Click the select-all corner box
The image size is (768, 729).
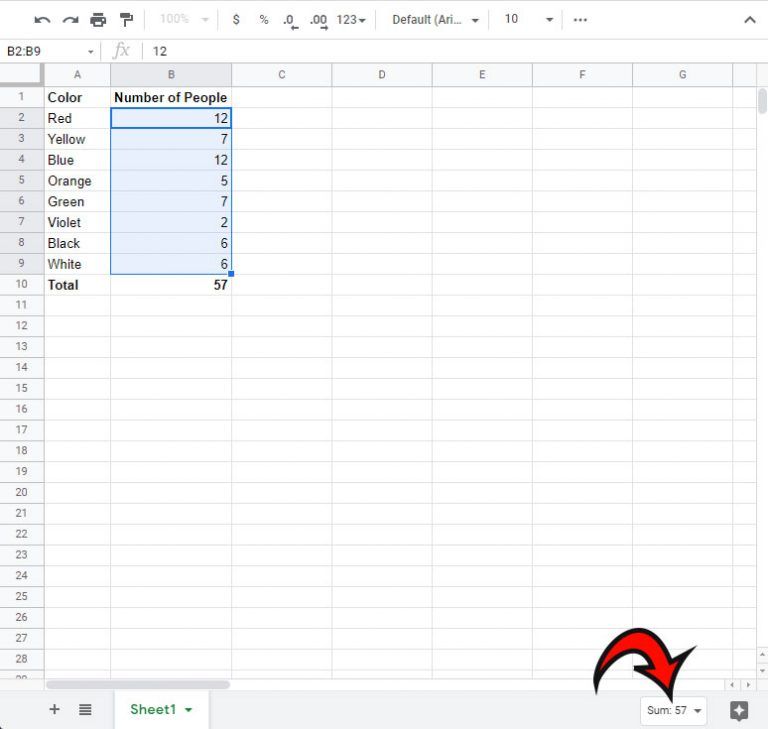click(x=21, y=74)
